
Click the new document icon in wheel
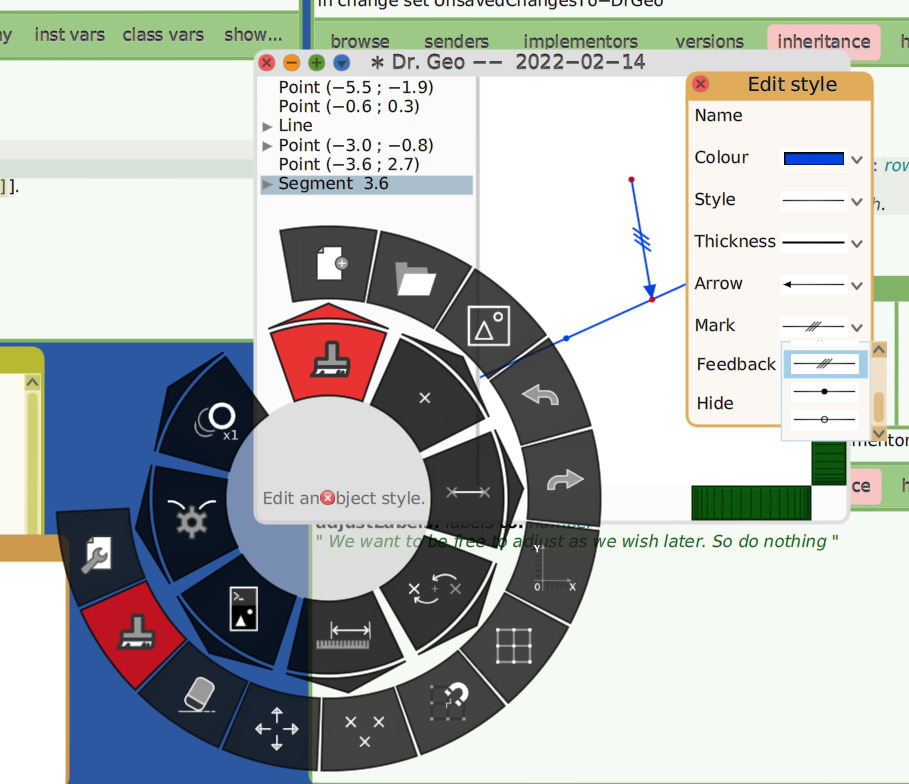pos(332,263)
